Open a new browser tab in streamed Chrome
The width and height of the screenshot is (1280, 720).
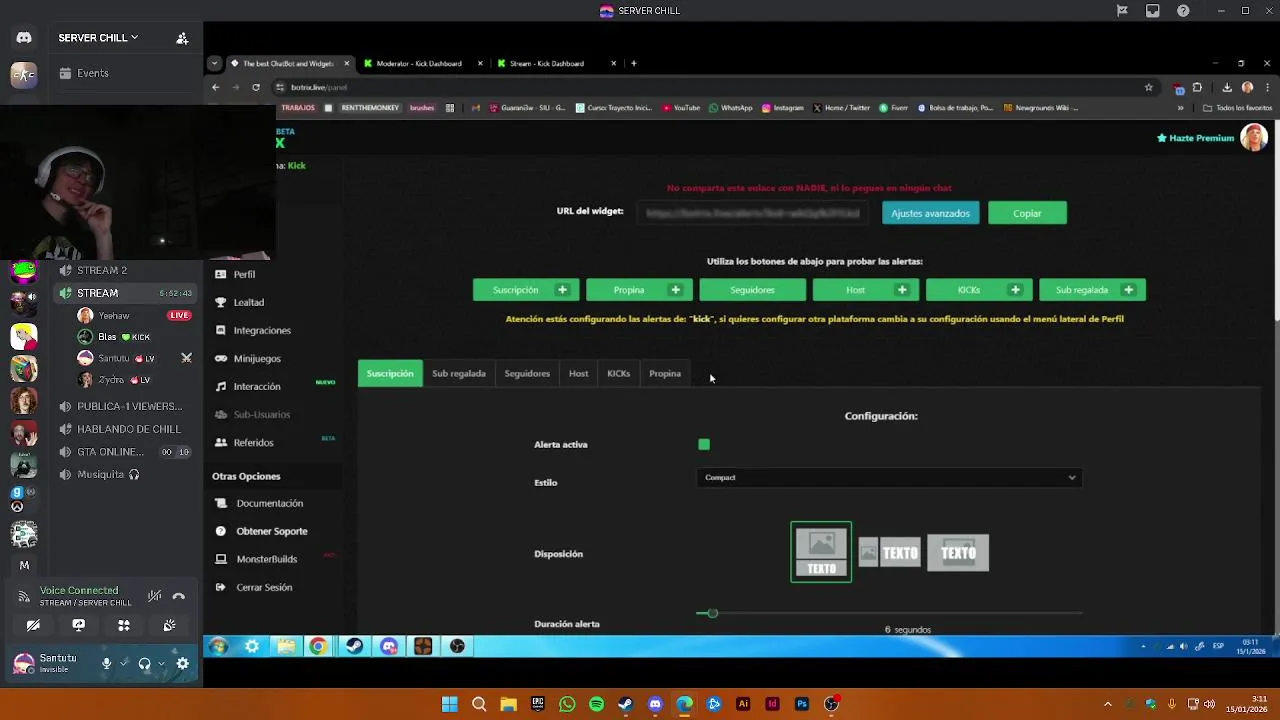point(634,63)
